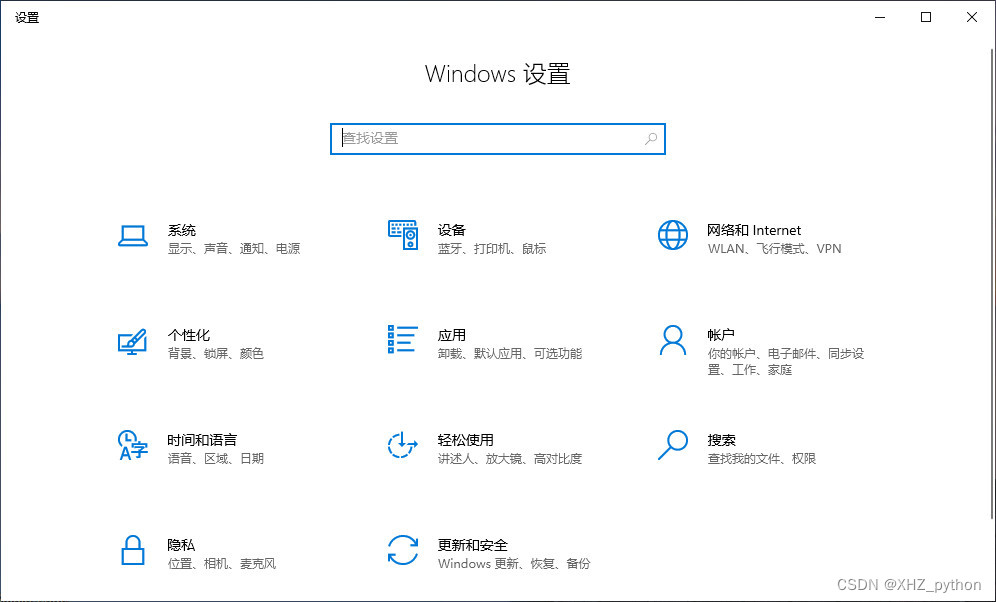Open the 个性化 paintbrush icon

click(x=132, y=342)
